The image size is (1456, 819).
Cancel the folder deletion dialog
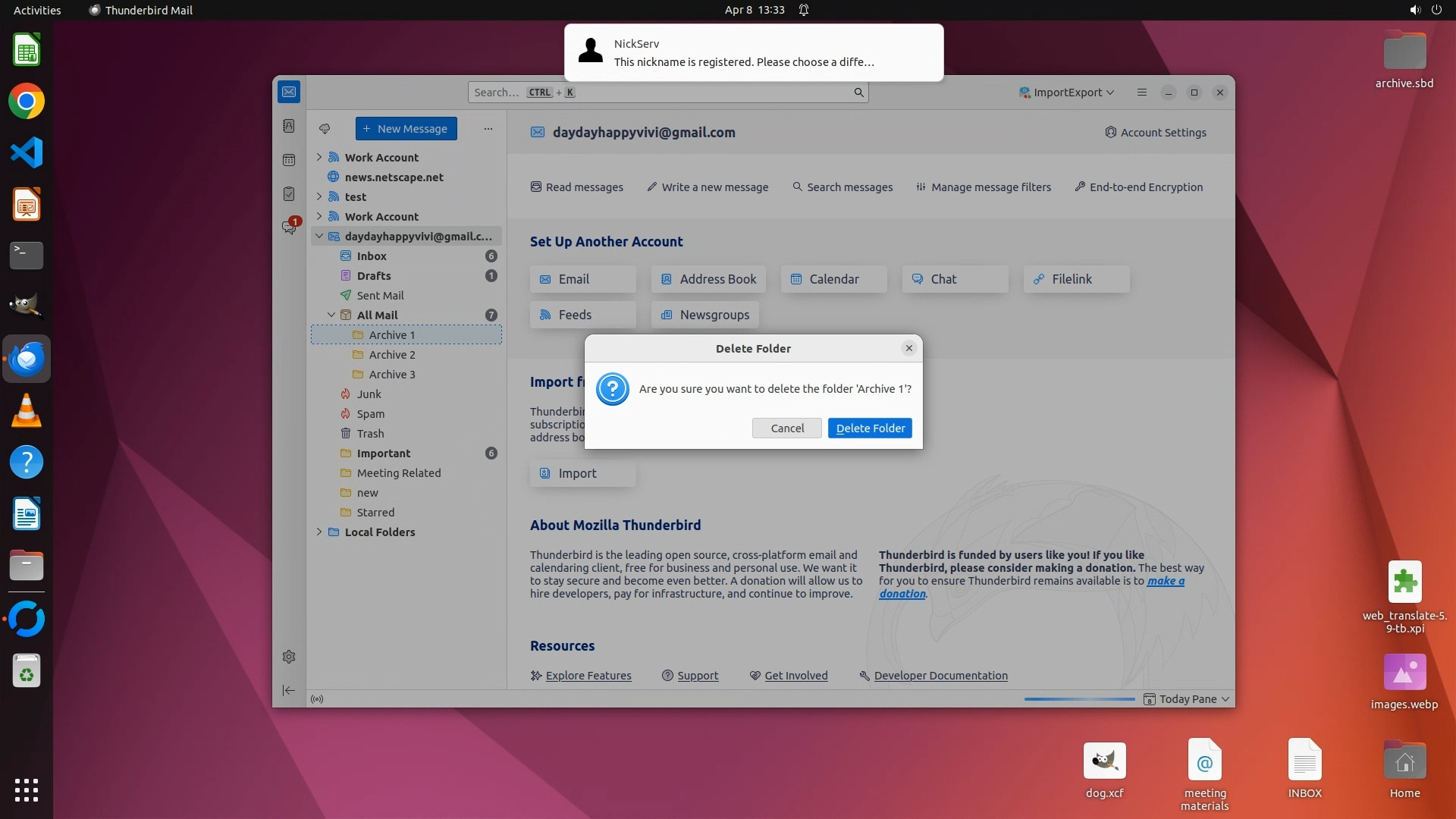pyautogui.click(x=786, y=428)
